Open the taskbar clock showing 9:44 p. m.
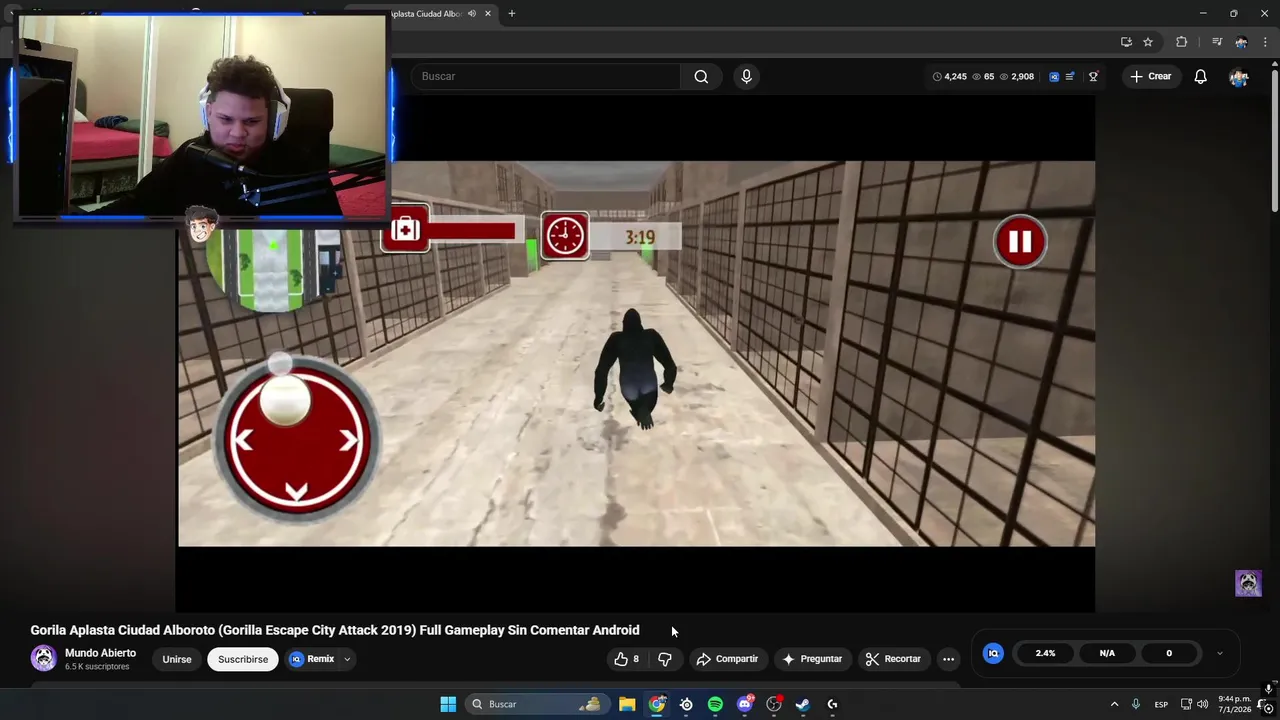Screen dimensions: 1280x720 pos(1235,704)
